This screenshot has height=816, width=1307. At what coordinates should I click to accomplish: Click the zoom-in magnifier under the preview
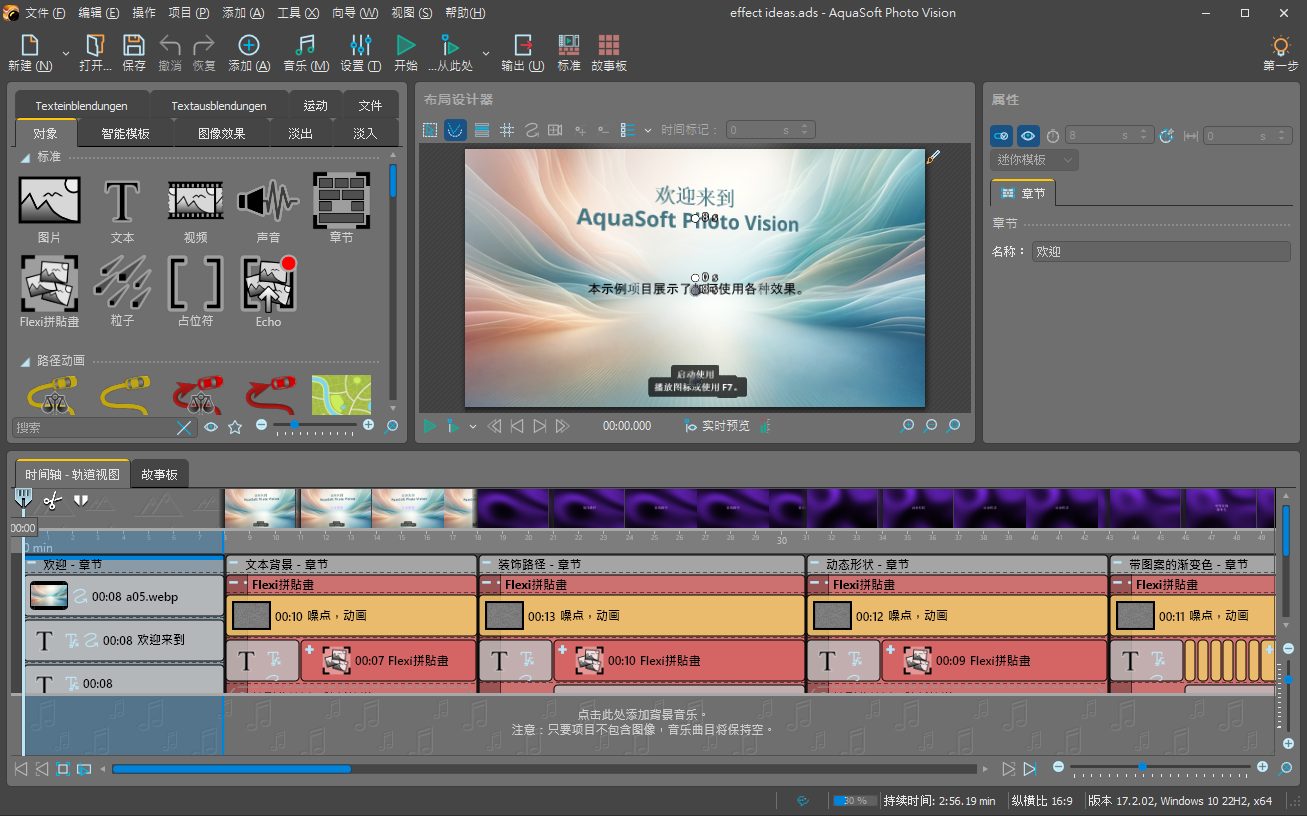tap(907, 426)
